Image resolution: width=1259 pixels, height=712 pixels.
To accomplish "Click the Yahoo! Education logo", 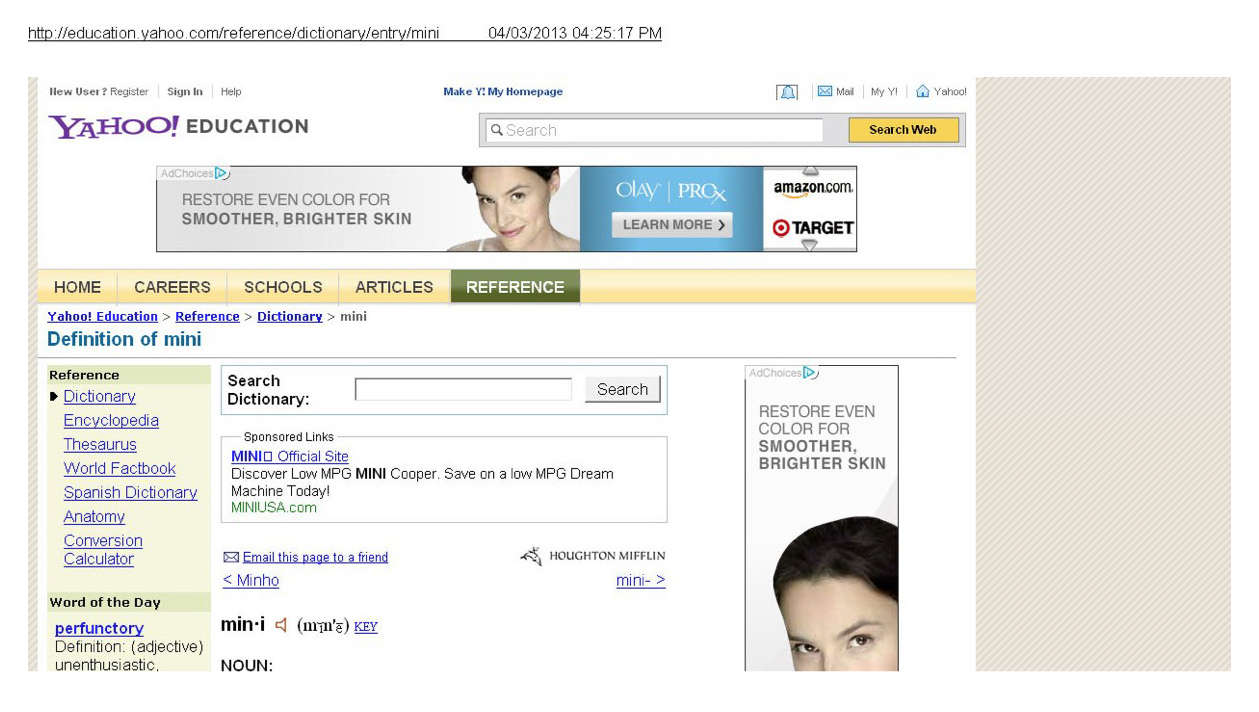I will pyautogui.click(x=178, y=127).
